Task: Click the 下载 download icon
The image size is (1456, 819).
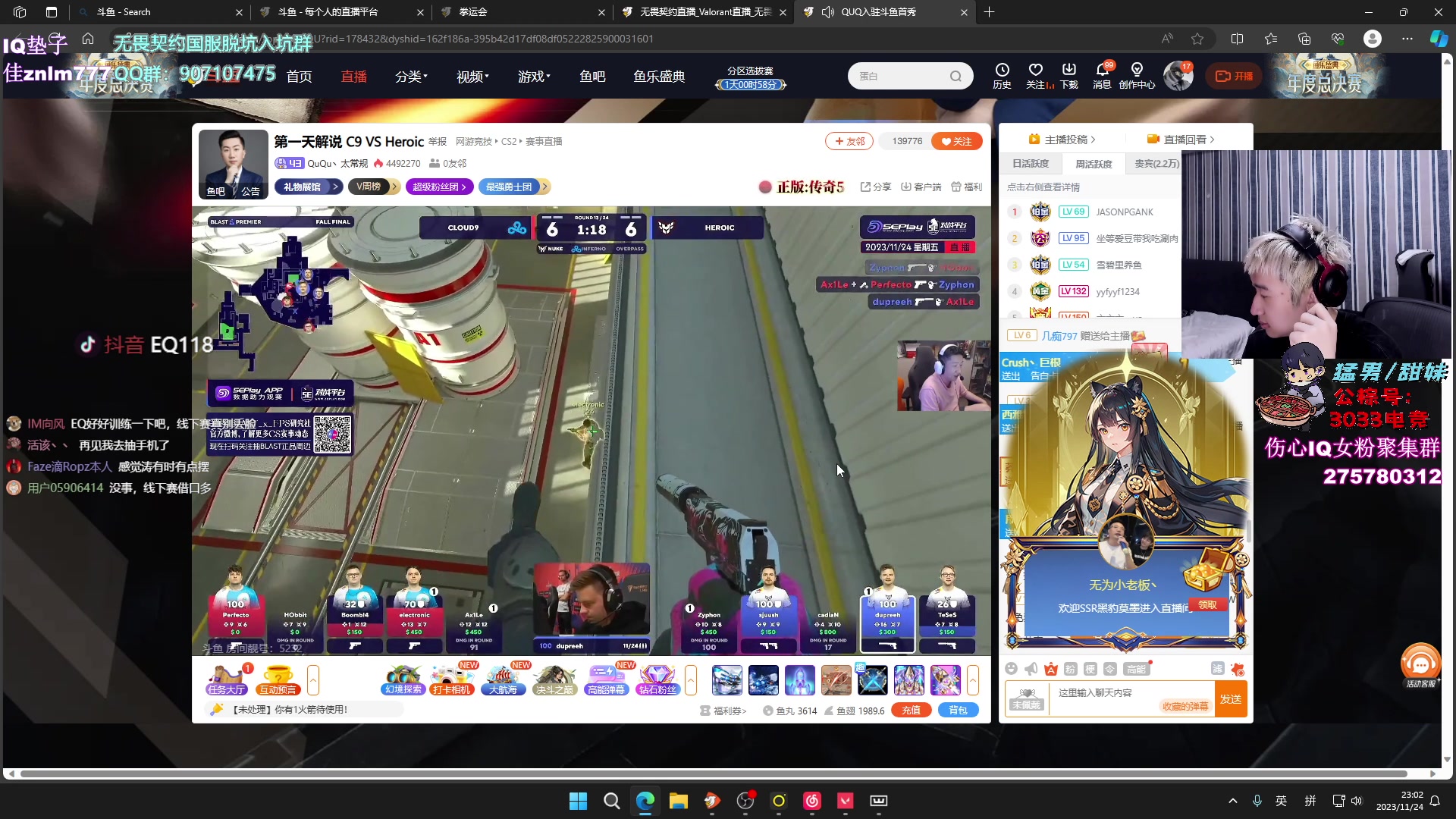Action: [x=1069, y=76]
